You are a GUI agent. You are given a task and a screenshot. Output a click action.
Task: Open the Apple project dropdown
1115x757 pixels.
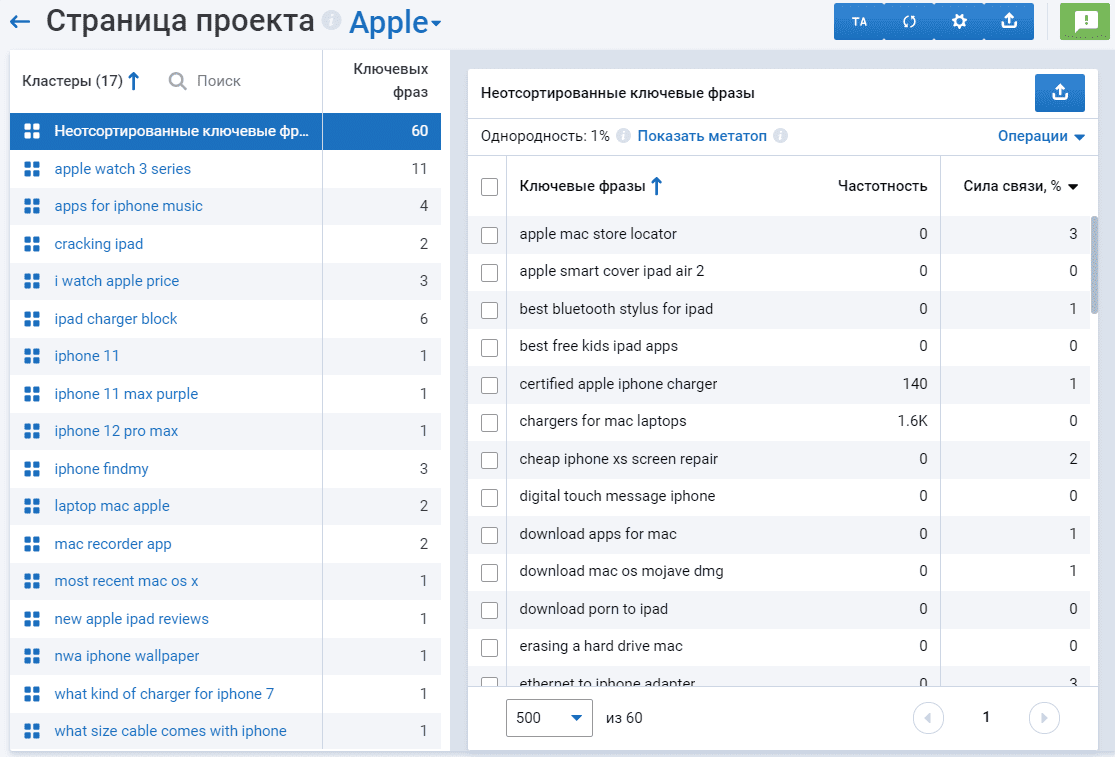pos(395,23)
